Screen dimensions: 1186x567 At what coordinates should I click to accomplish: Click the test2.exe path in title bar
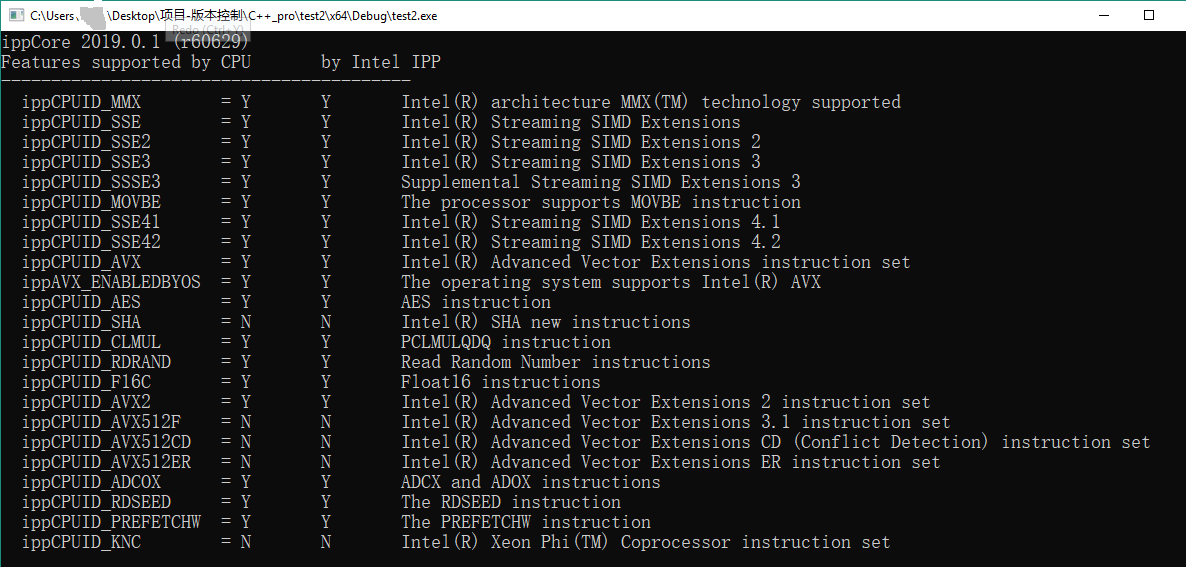pos(234,16)
